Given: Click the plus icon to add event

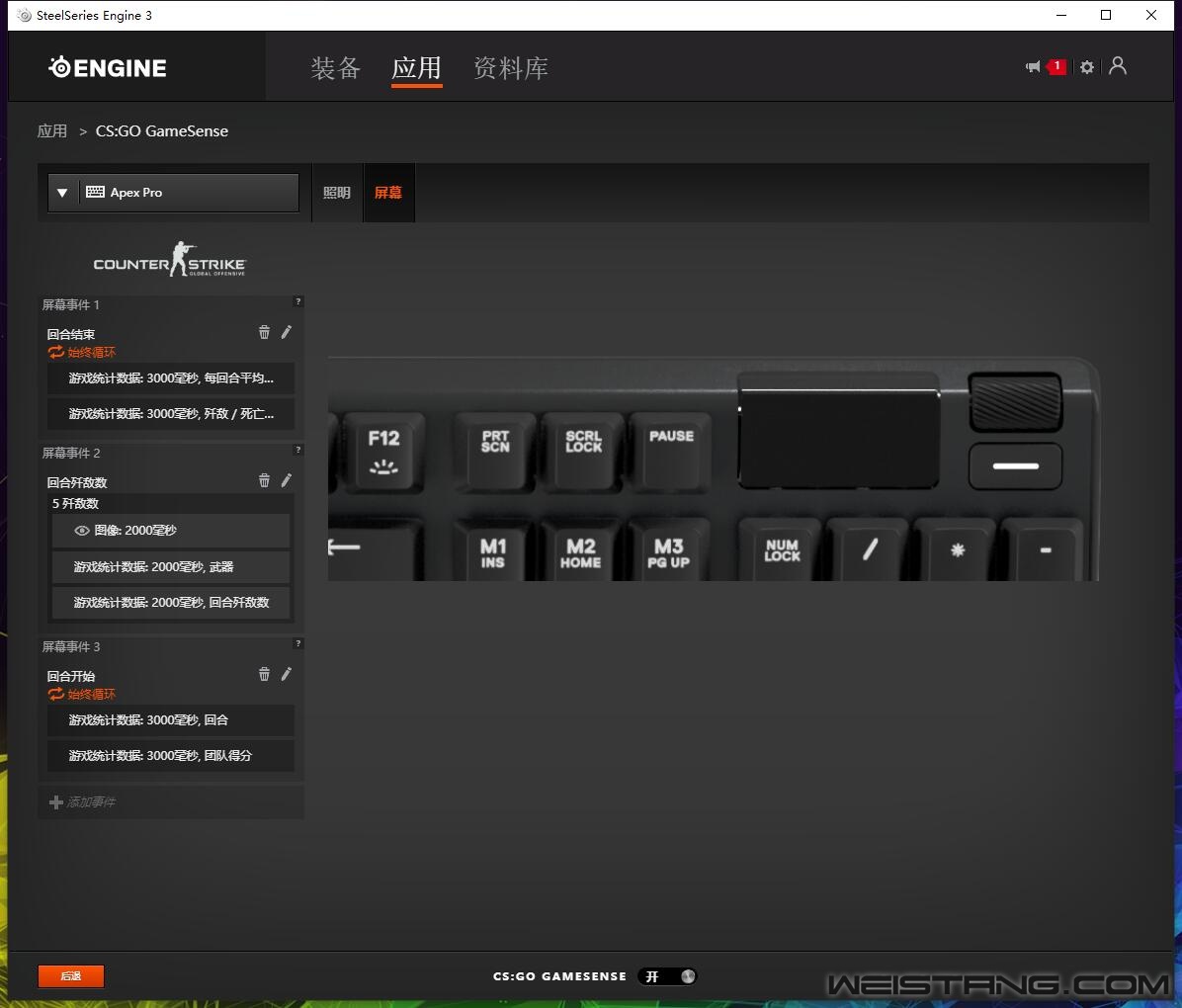Looking at the screenshot, I should [55, 802].
